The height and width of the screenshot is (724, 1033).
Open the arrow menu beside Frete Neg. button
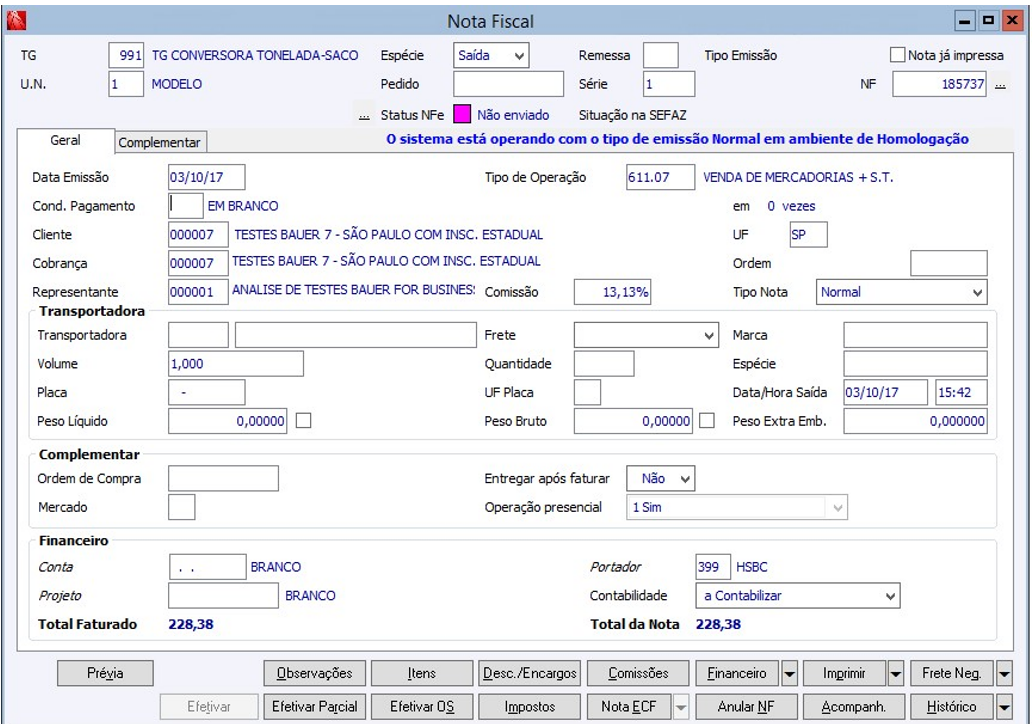tap(1005, 674)
